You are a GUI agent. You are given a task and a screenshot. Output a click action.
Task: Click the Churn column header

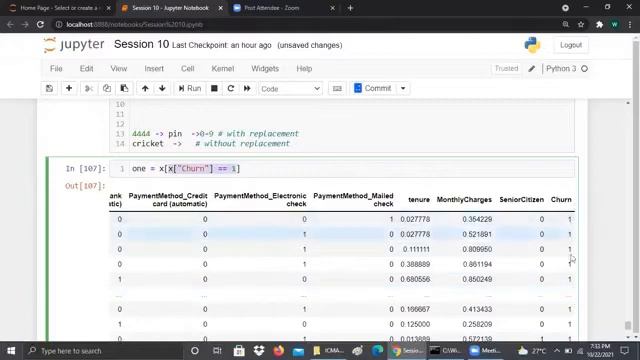[x=561, y=200]
